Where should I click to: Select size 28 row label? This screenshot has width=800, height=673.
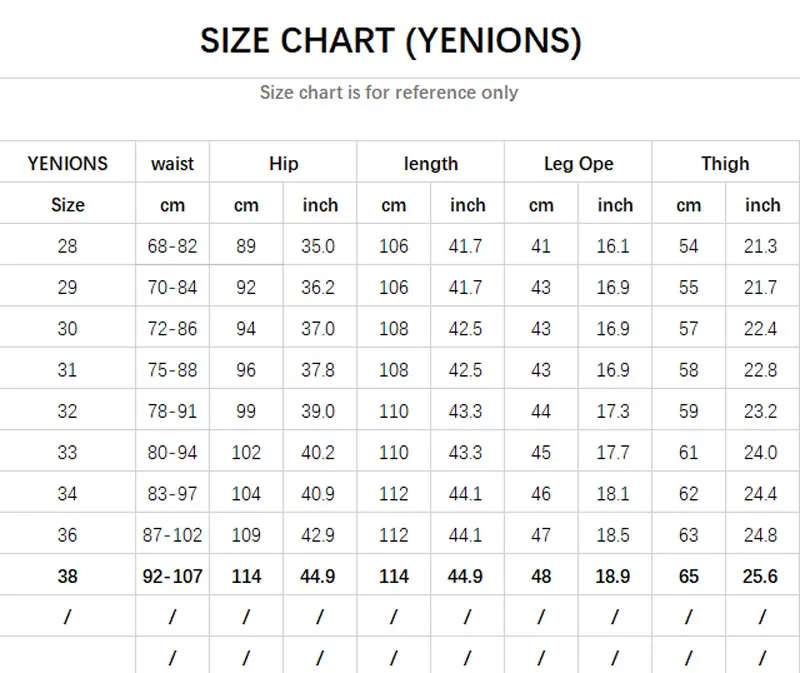[67, 246]
